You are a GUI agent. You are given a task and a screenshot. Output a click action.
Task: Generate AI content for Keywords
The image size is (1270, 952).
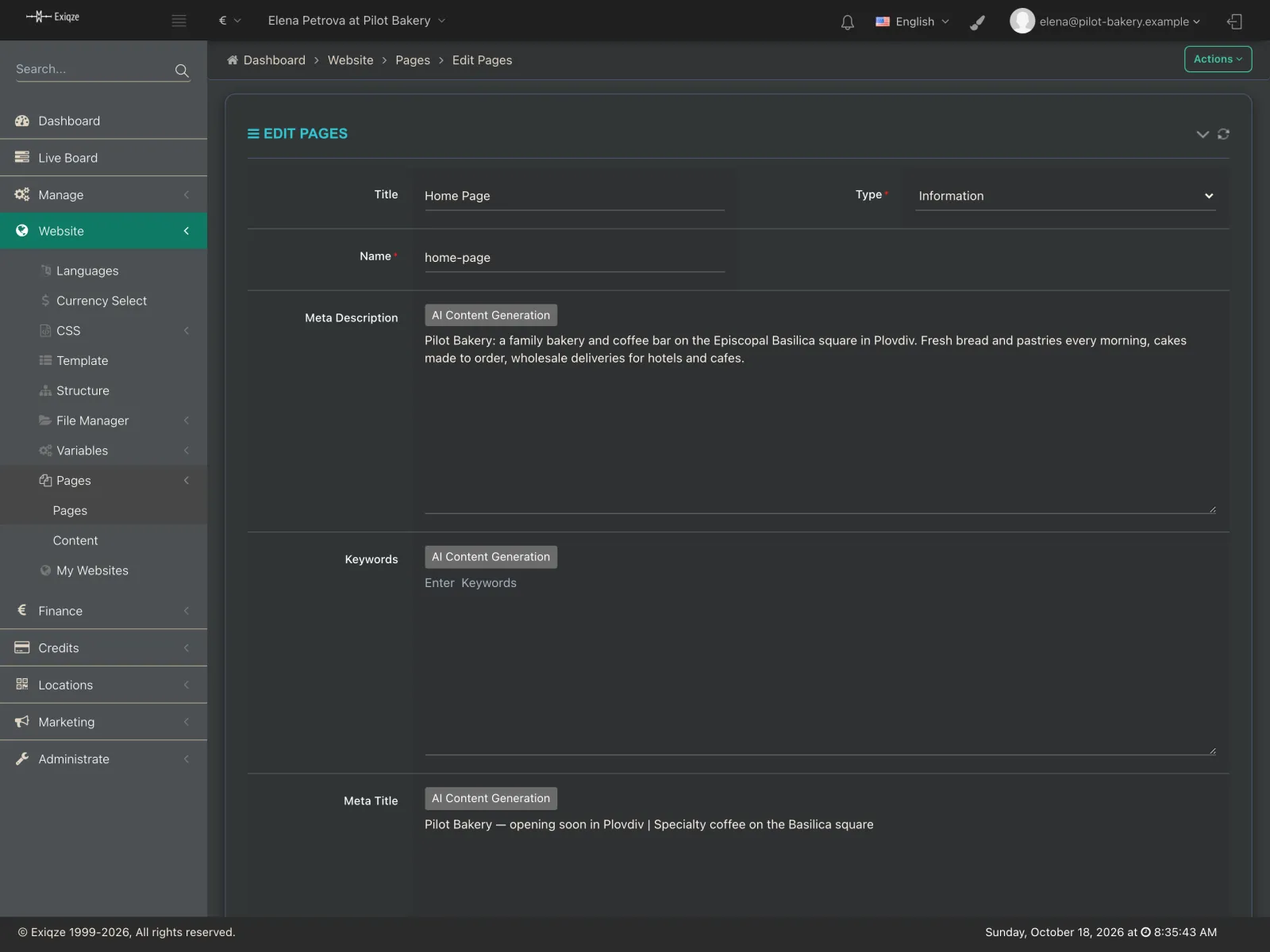[491, 557]
